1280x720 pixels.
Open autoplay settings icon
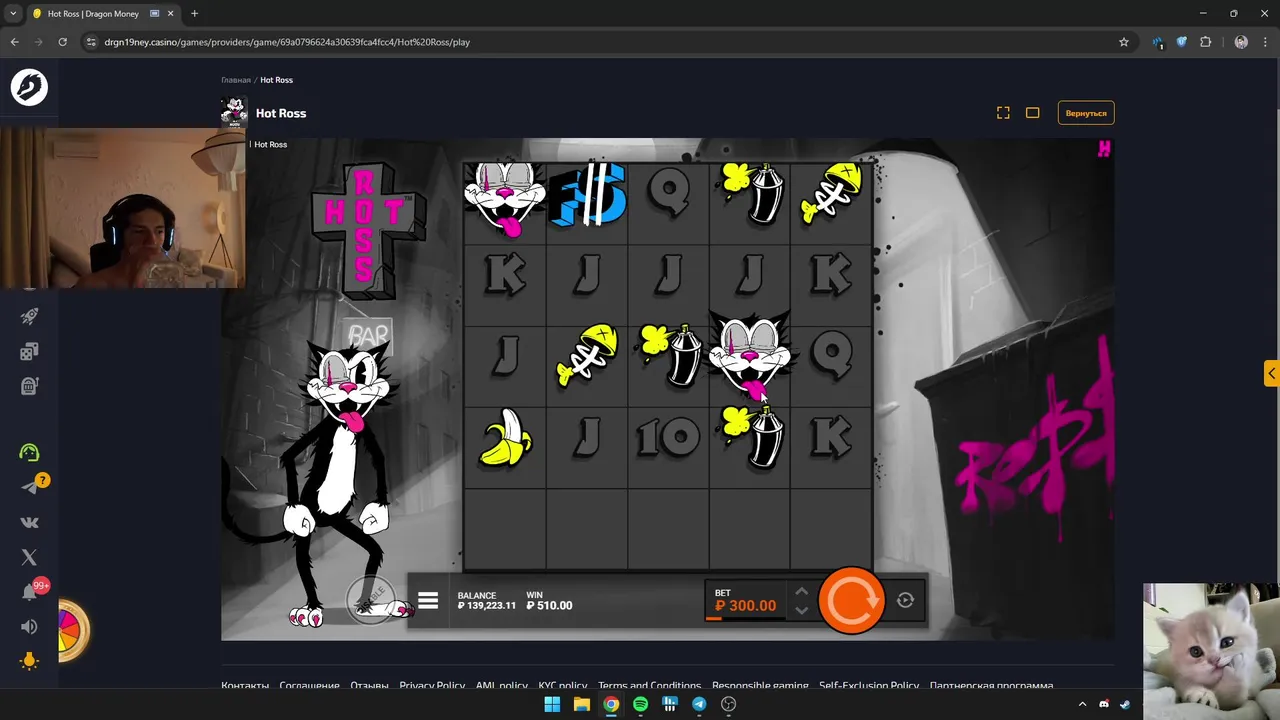coord(905,600)
